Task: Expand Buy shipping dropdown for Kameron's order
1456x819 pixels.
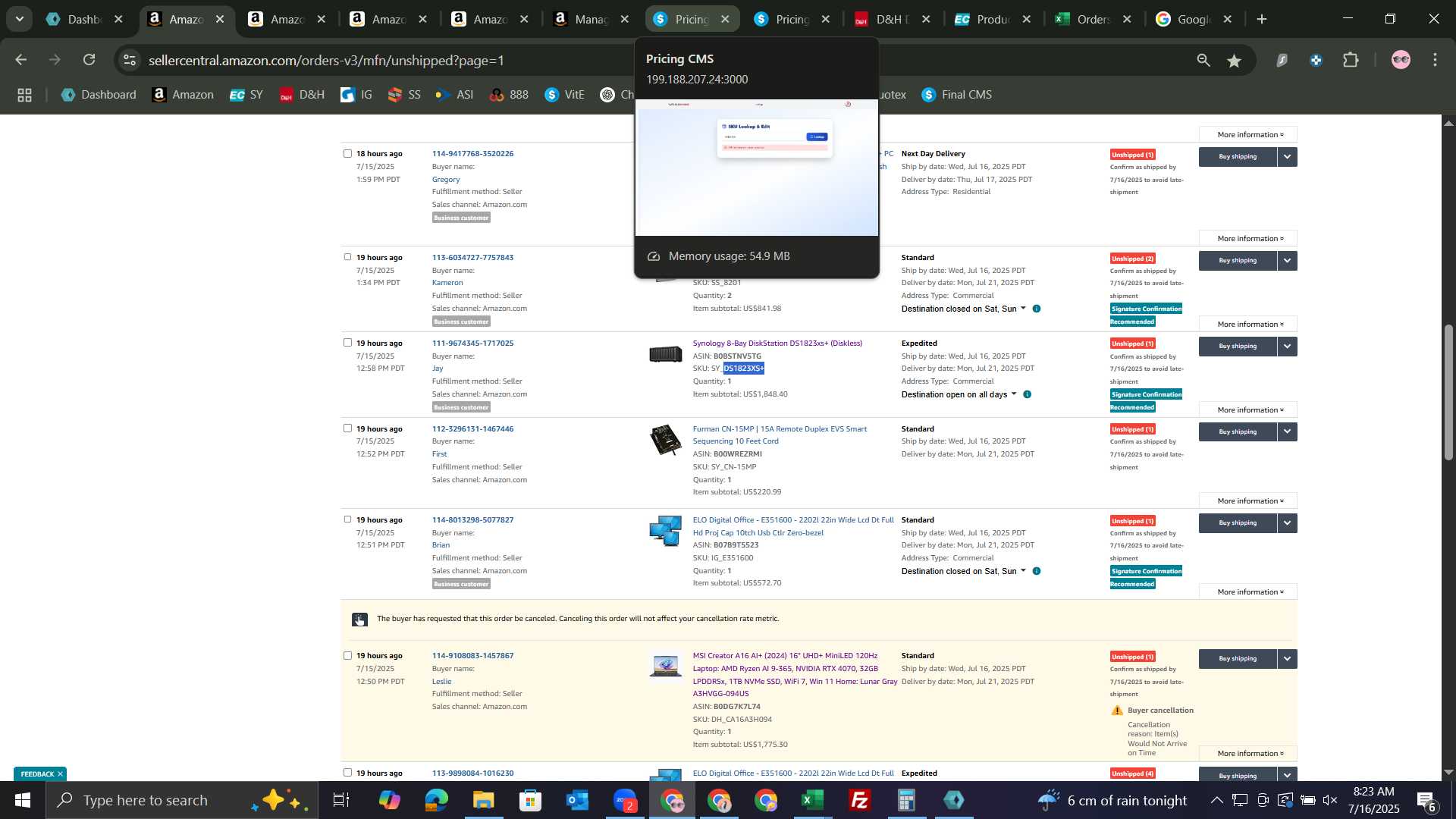Action: pos(1287,261)
